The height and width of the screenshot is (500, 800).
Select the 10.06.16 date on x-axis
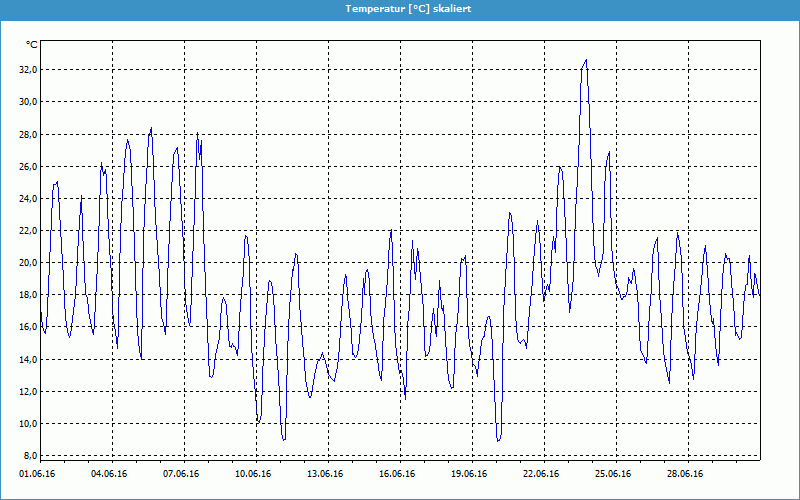click(x=253, y=474)
